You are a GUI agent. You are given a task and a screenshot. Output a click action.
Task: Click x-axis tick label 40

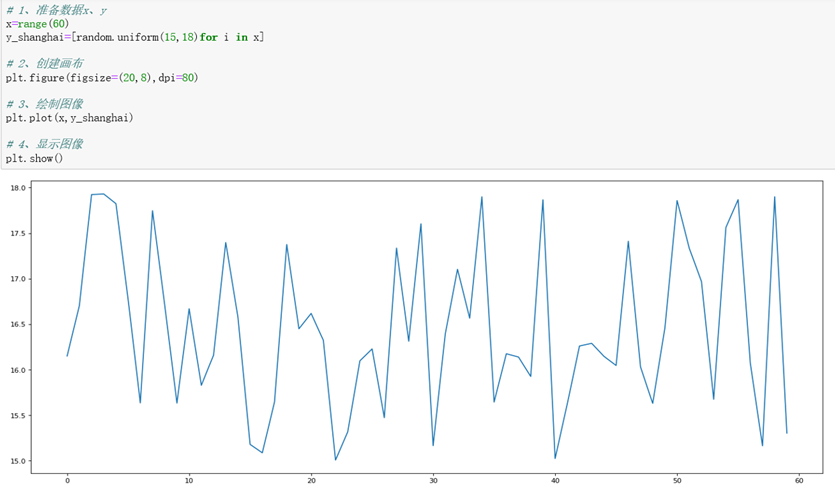(x=555, y=480)
